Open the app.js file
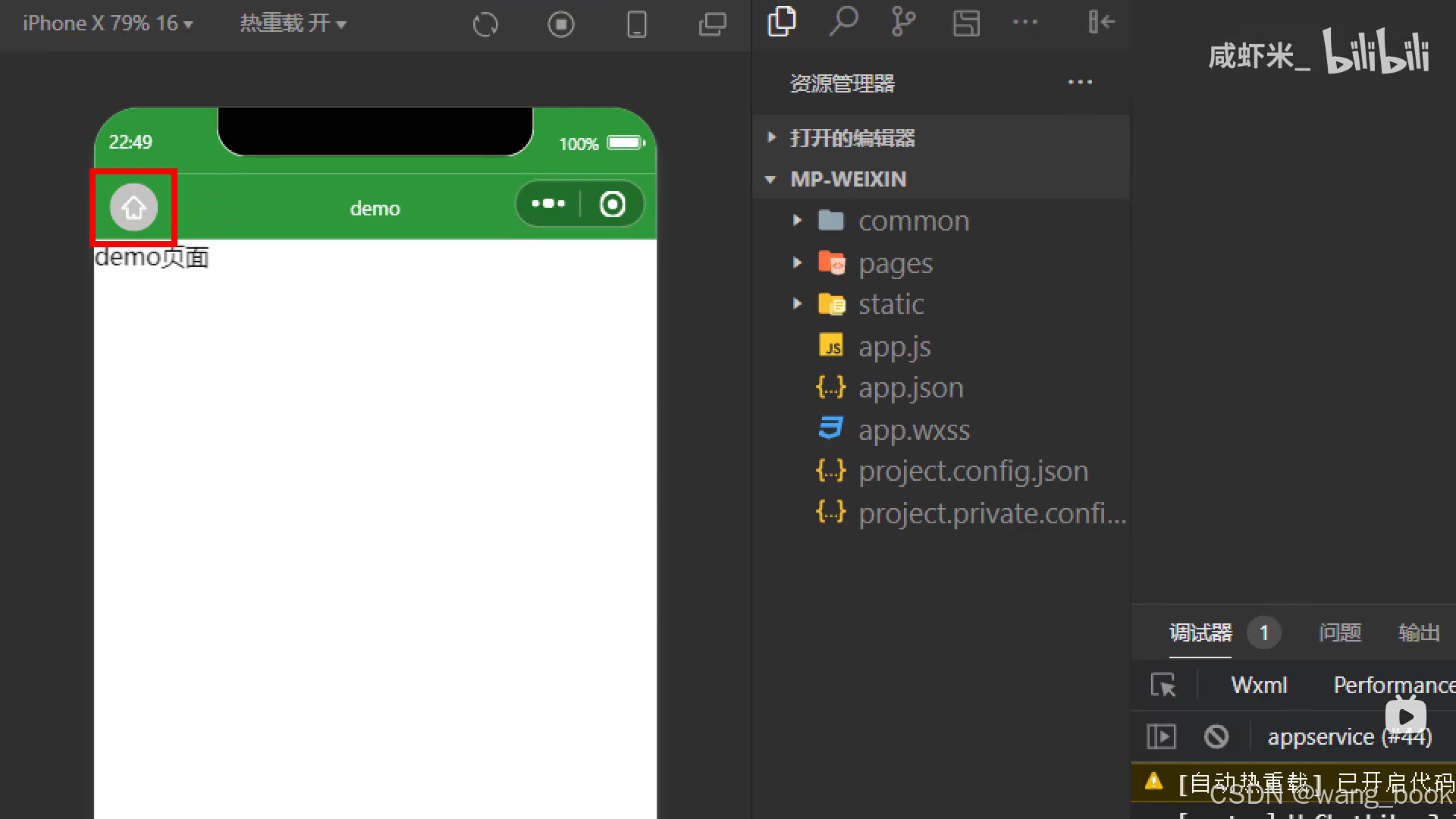 pos(940,347)
